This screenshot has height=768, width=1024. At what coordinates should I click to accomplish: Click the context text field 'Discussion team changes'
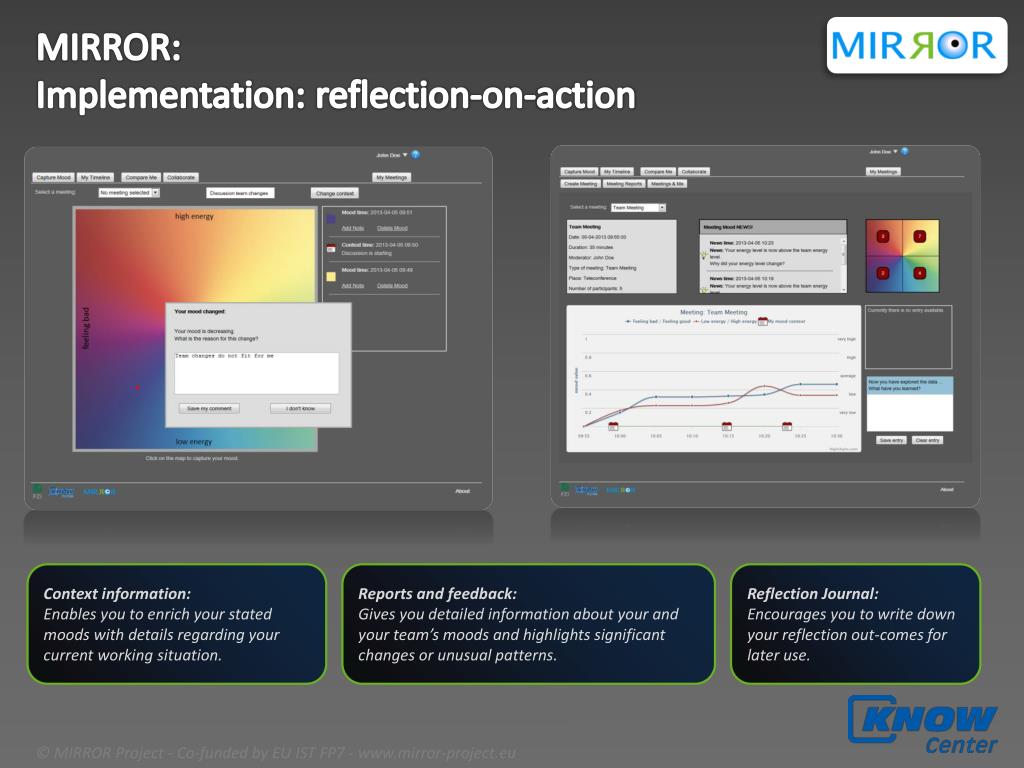(240, 193)
